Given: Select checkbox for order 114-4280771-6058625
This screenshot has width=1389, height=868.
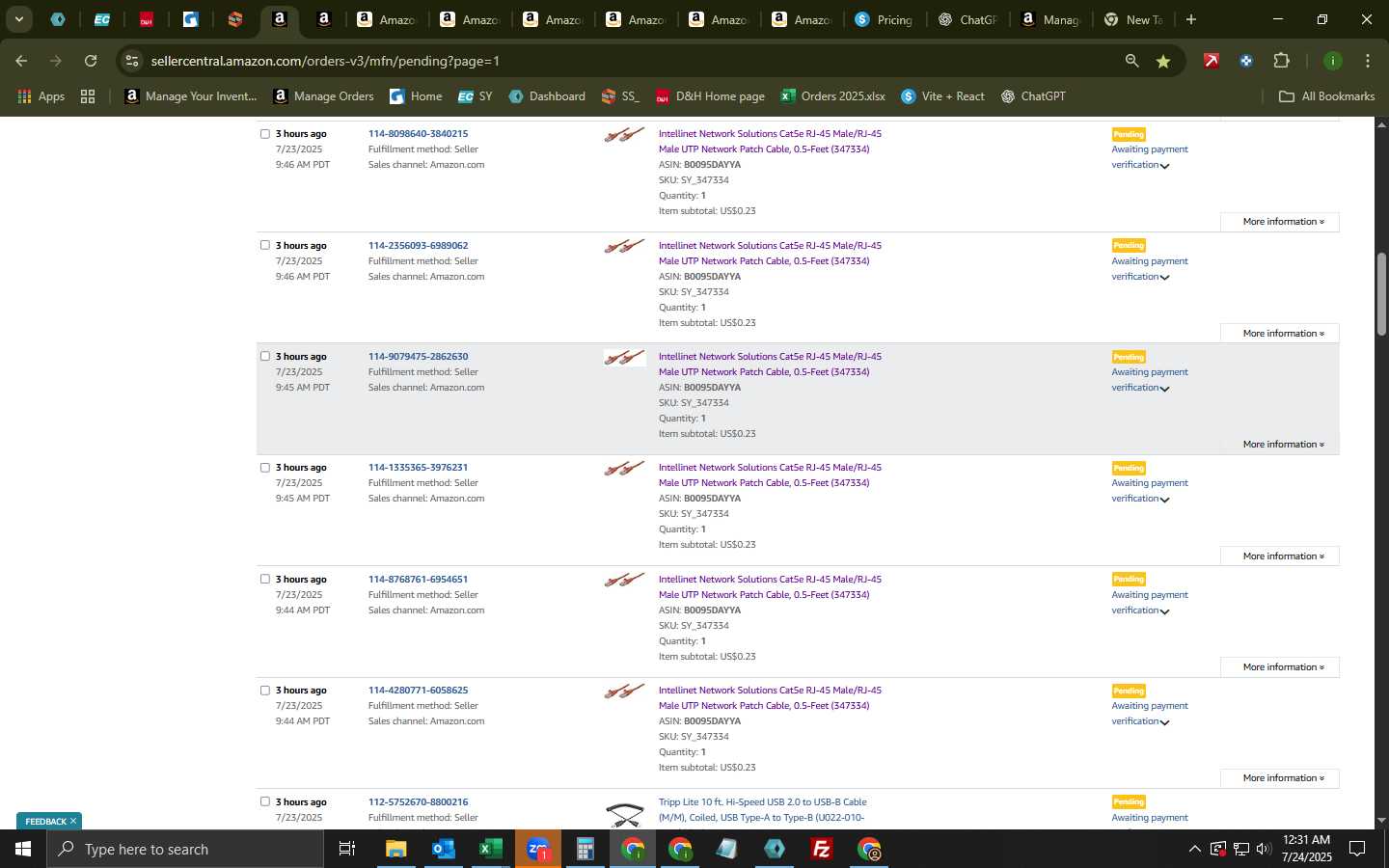Looking at the screenshot, I should (x=265, y=691).
